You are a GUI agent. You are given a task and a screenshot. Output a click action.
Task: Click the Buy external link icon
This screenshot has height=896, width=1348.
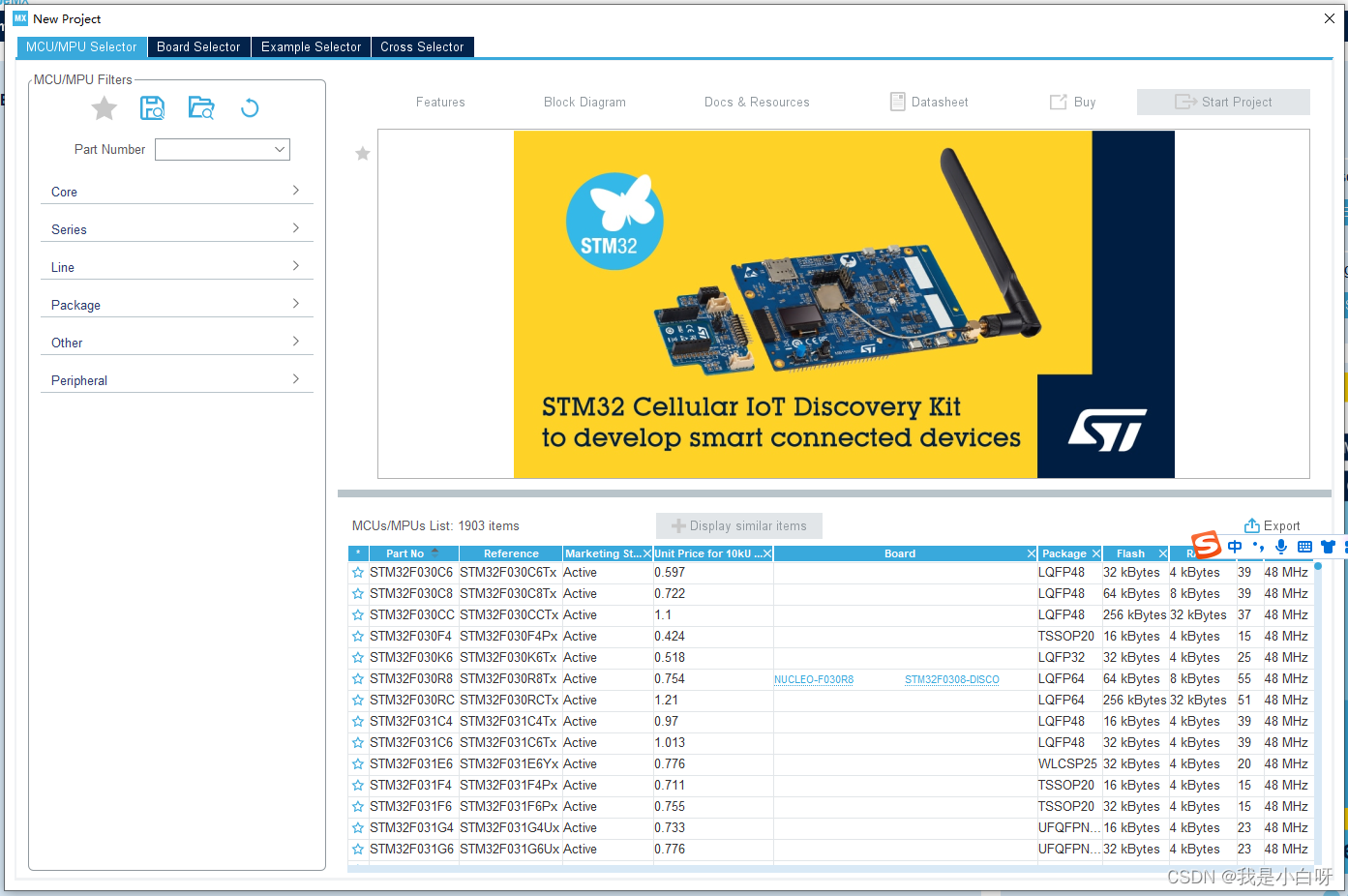(x=1059, y=102)
